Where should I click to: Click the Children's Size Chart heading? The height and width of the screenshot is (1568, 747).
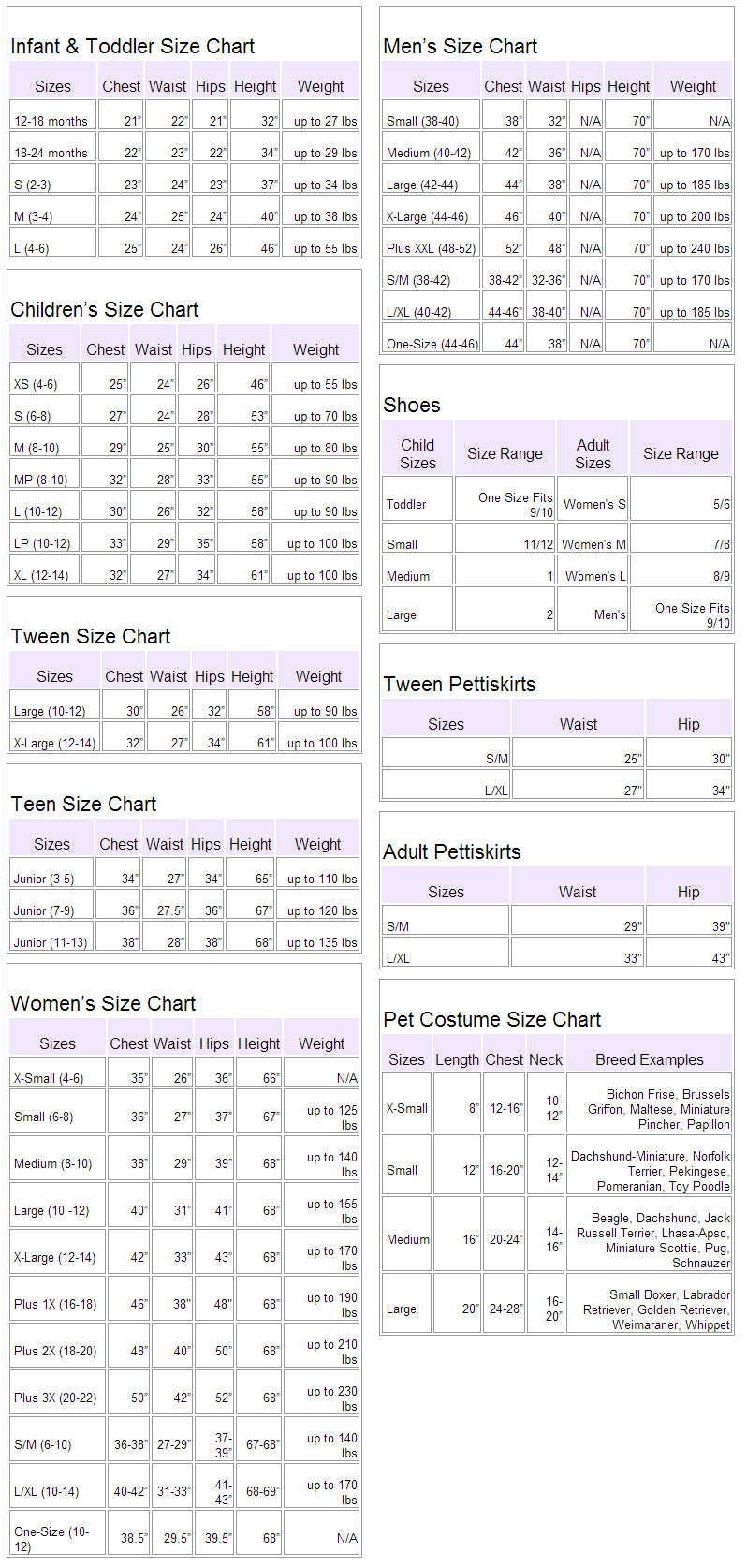[x=104, y=309]
